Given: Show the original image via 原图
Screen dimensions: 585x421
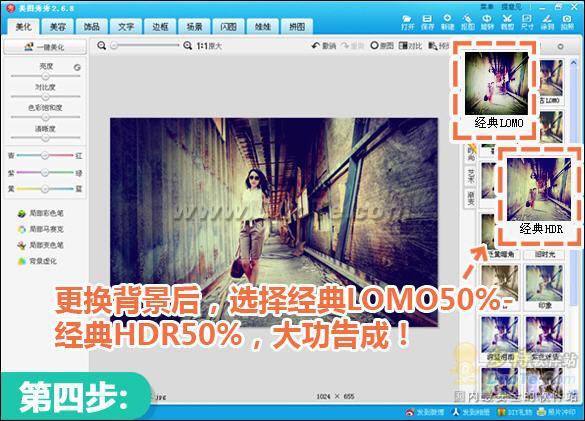Looking at the screenshot, I should (382, 46).
